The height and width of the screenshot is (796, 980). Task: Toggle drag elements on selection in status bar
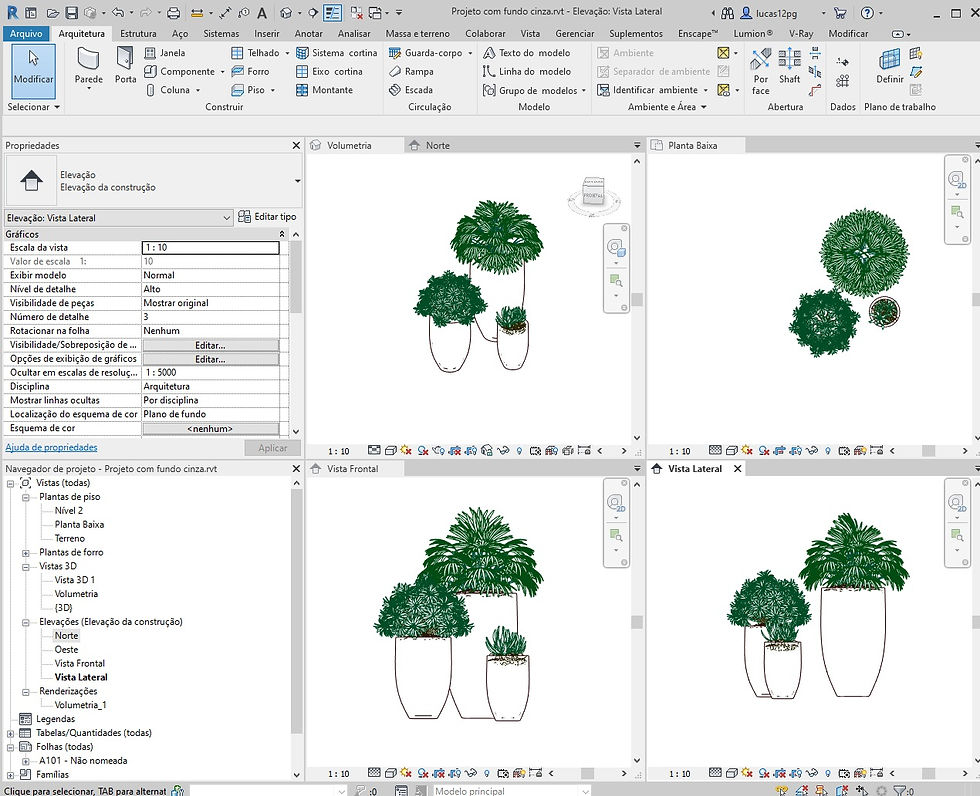tap(862, 790)
